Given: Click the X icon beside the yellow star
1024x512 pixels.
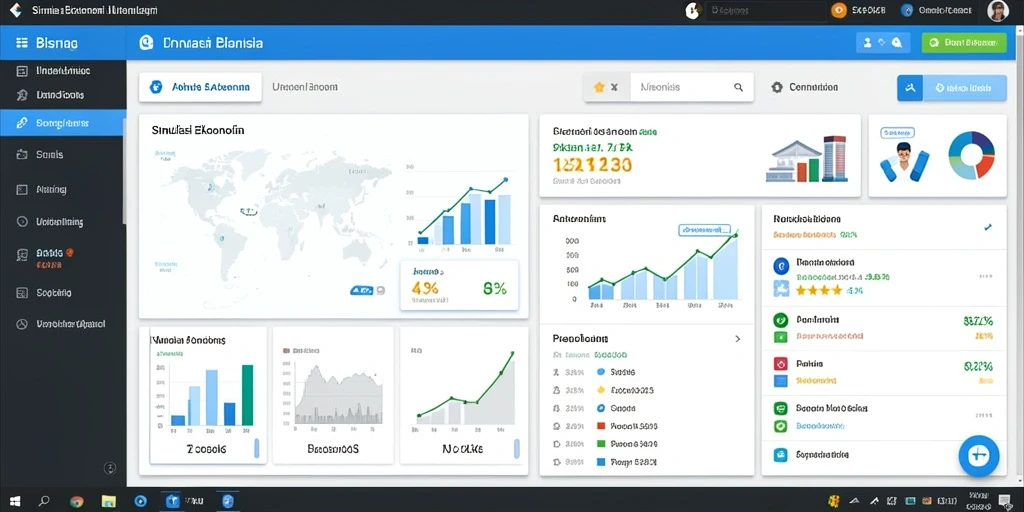Looking at the screenshot, I should click(x=614, y=87).
